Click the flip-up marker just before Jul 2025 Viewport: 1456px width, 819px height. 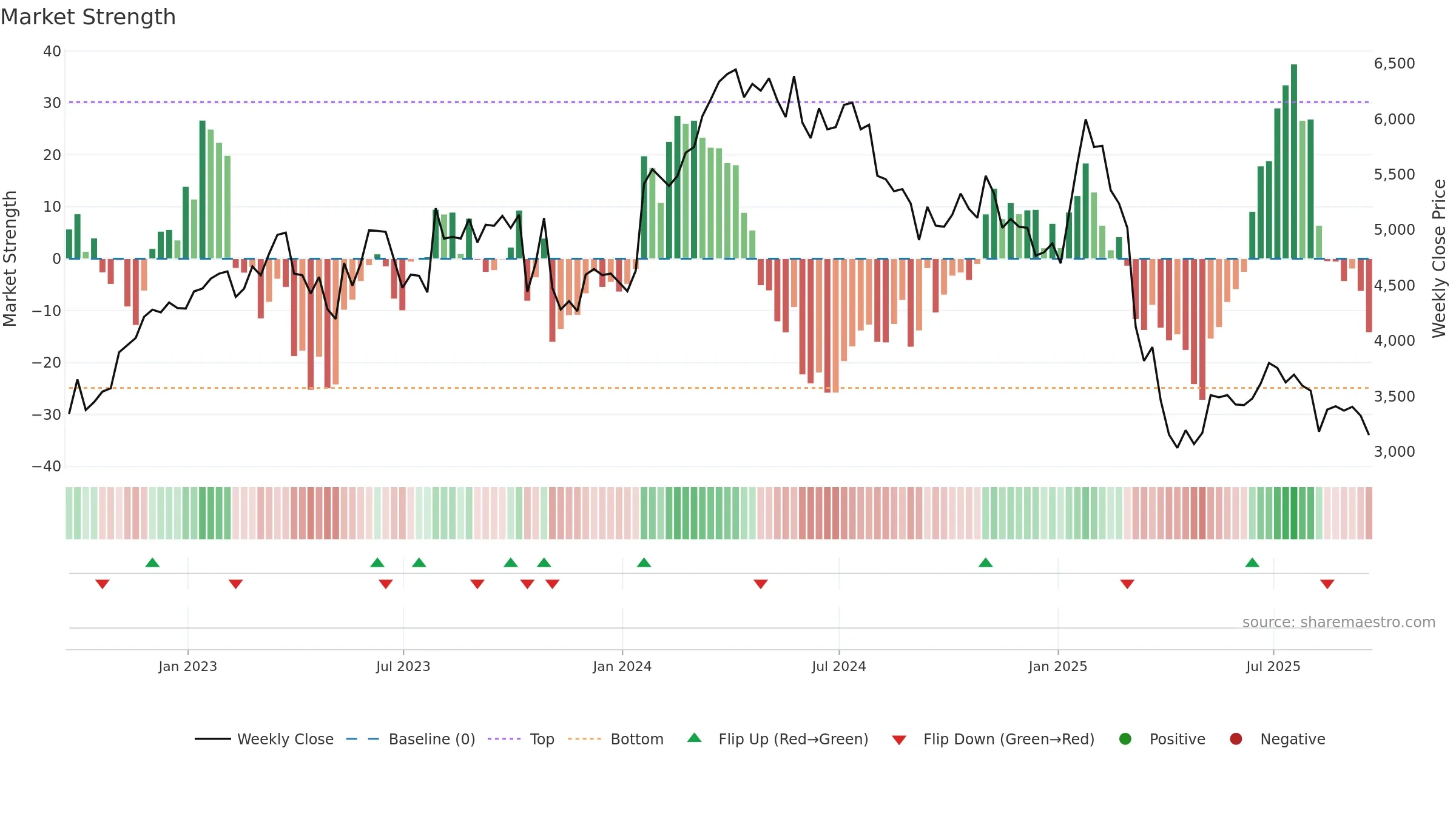(x=1252, y=562)
